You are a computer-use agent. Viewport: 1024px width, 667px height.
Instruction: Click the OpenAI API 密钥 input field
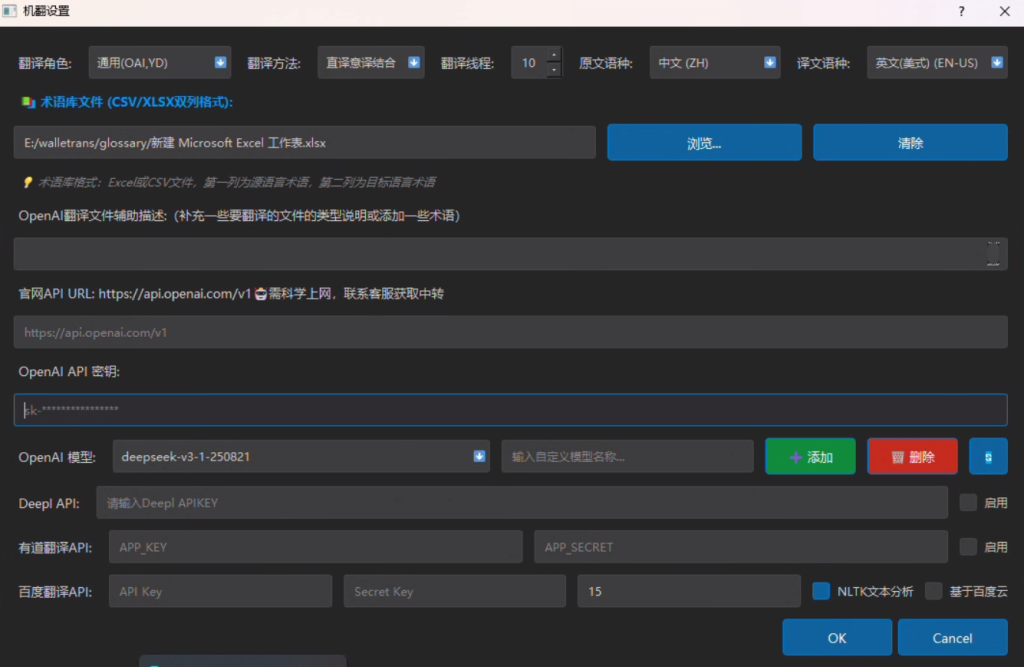(x=400, y=409)
